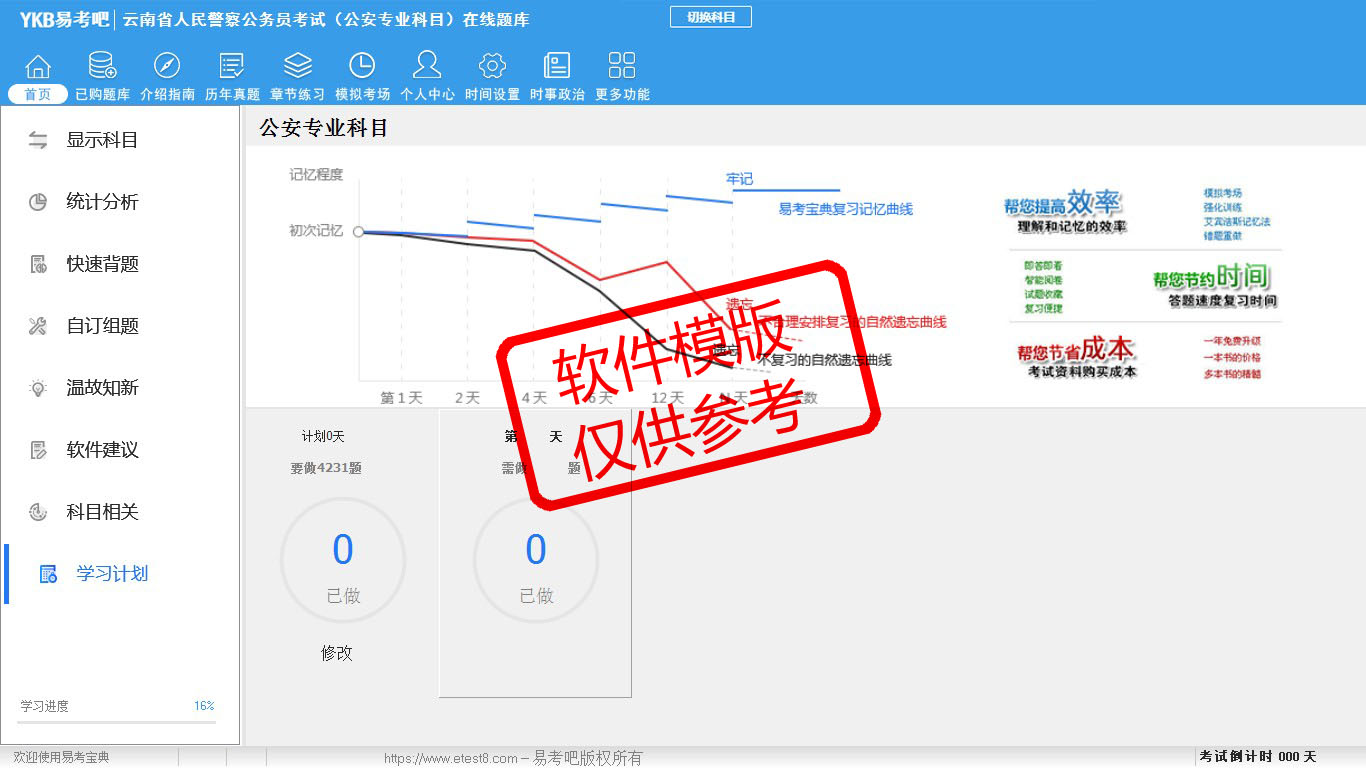
Task: Open 时间设置 gear icon
Action: point(492,67)
